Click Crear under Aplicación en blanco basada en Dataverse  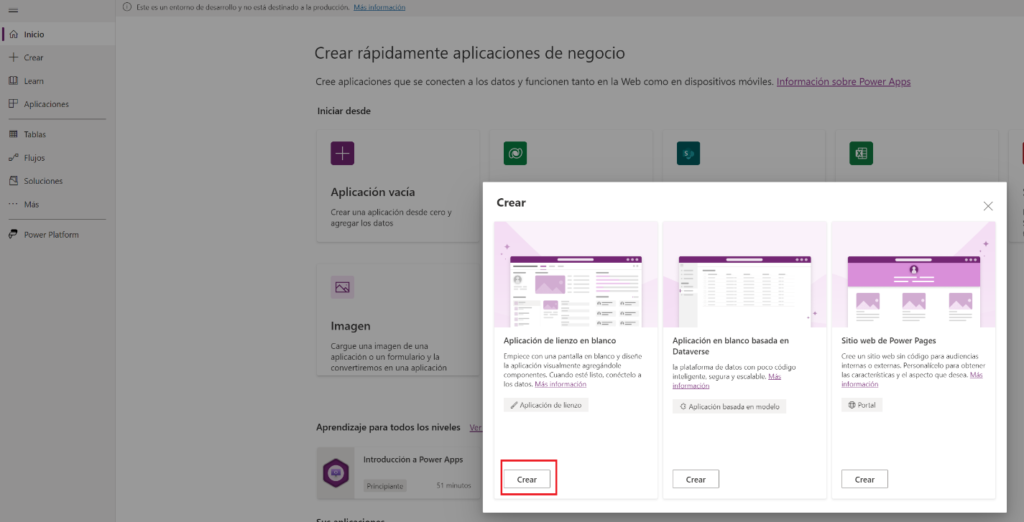click(x=696, y=480)
